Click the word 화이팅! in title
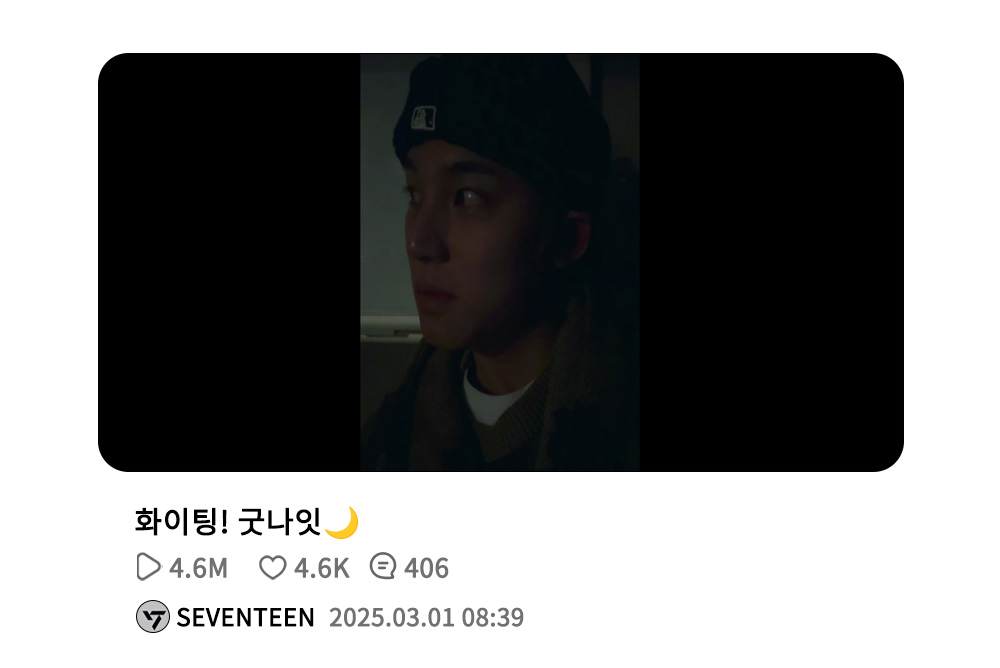 point(181,522)
